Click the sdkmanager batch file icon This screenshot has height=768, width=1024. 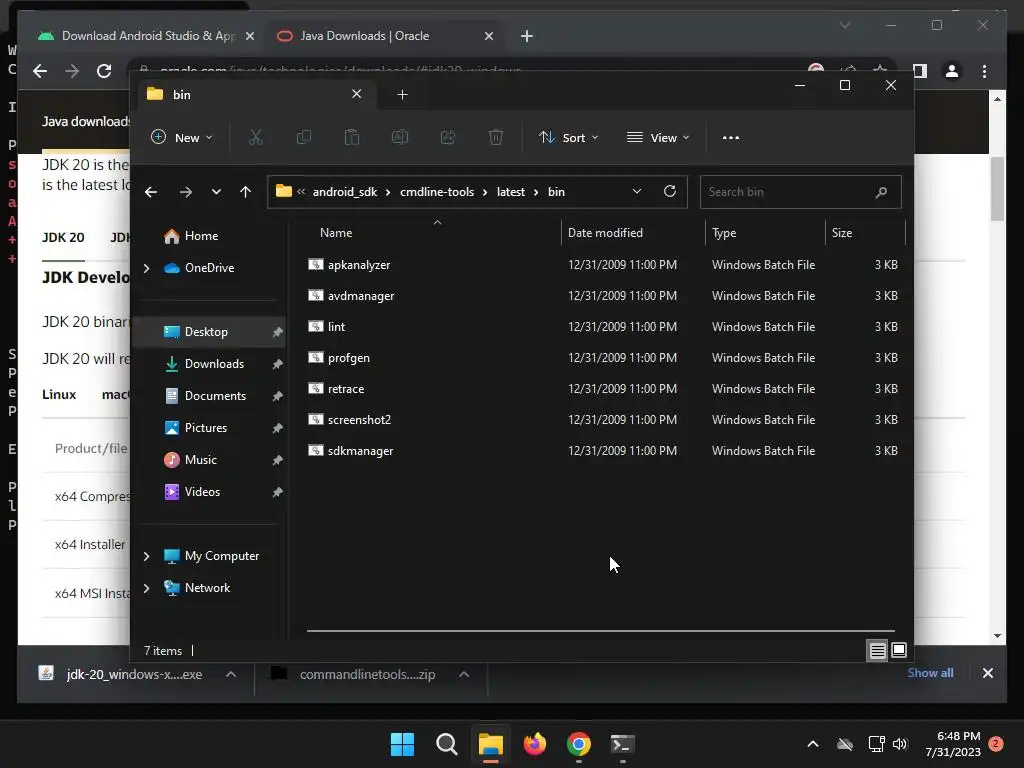pos(316,451)
